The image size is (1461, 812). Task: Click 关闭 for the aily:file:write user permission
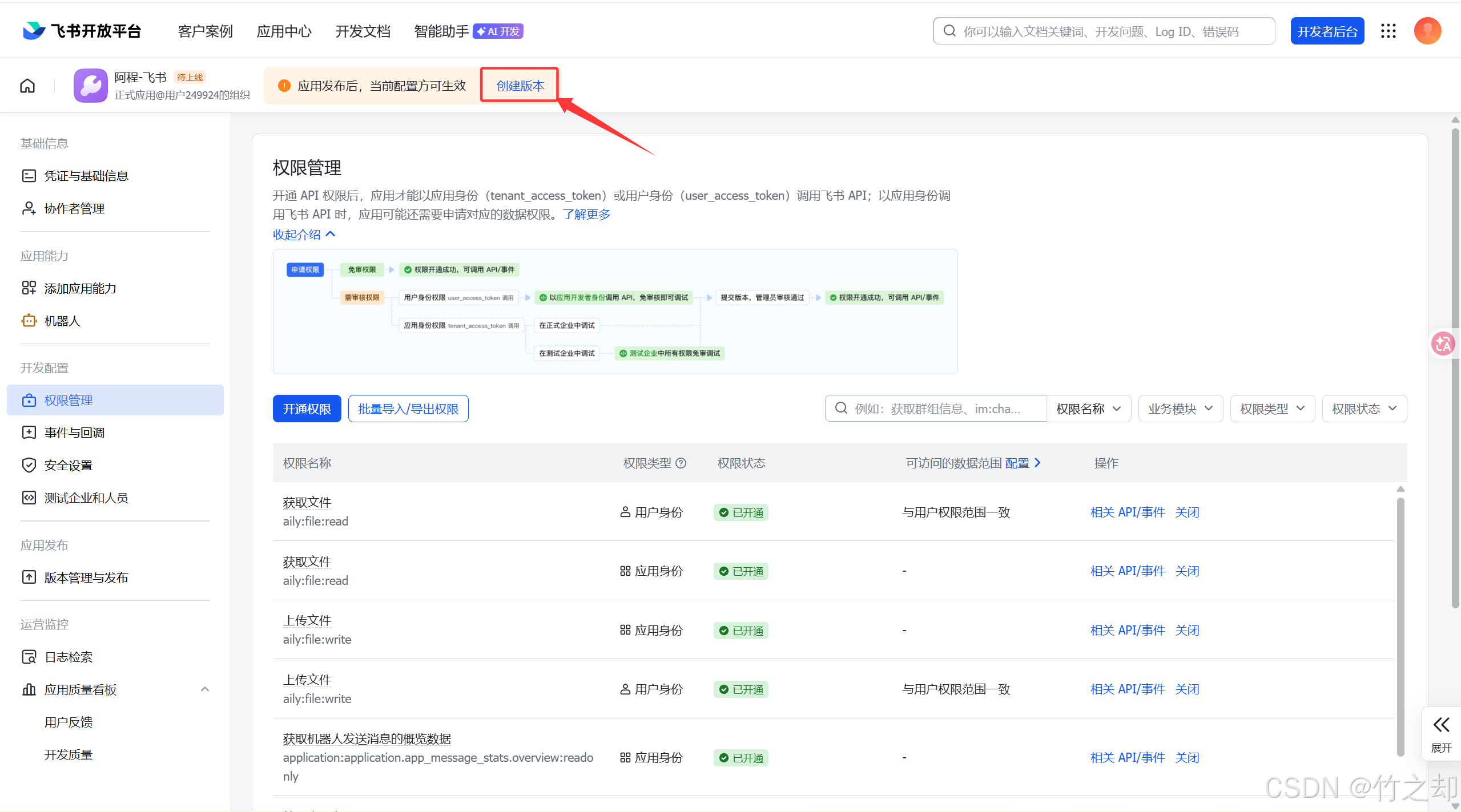1187,689
